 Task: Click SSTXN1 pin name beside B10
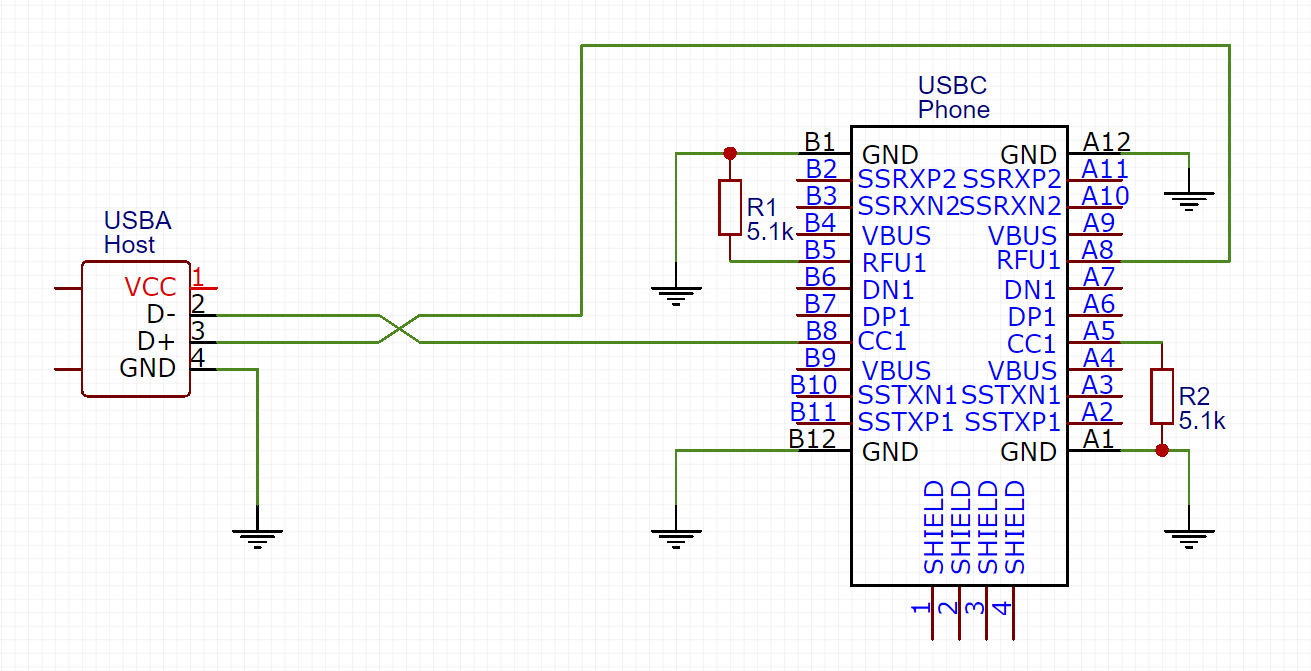(908, 395)
